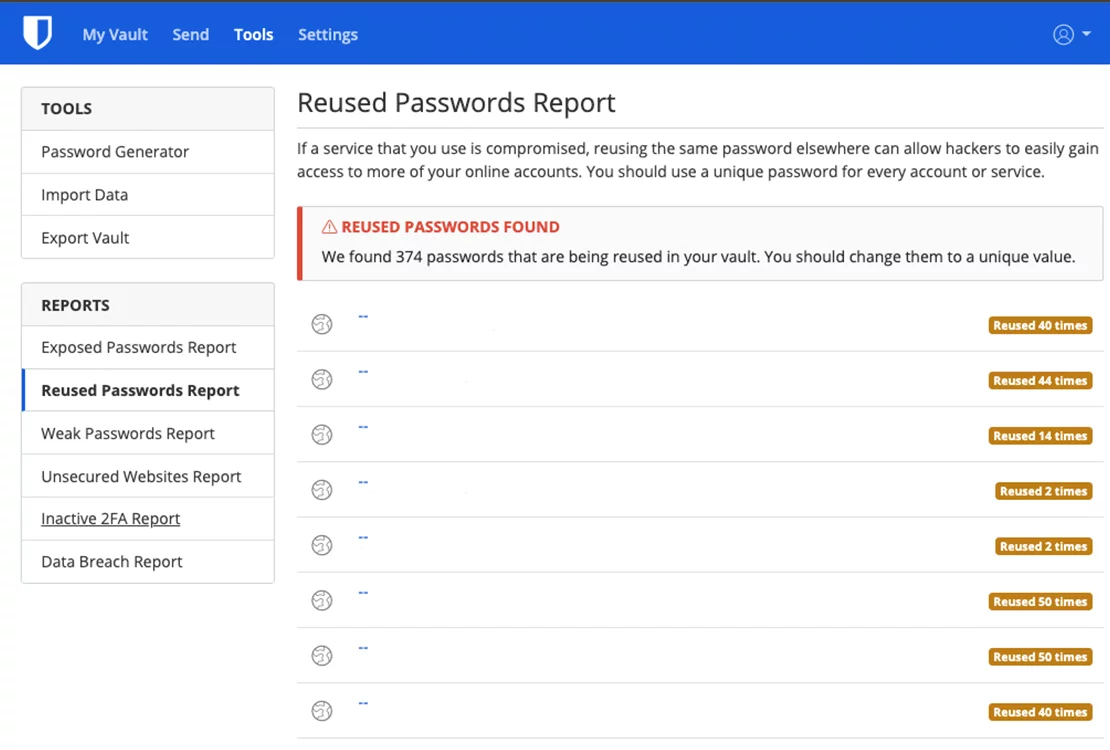Click the Reused 50 times badge

1040,601
